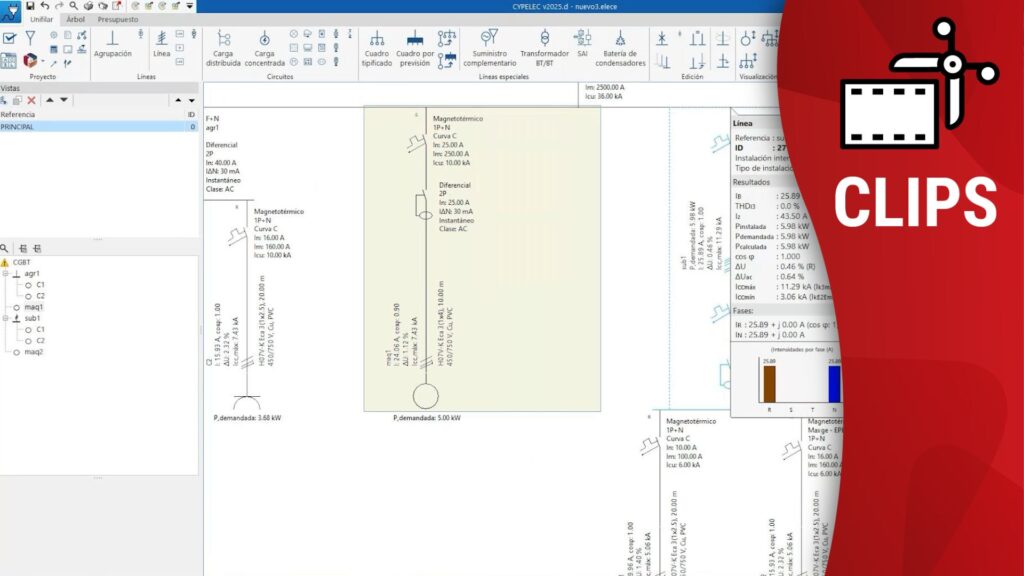Select the Línea tool
The width and height of the screenshot is (1024, 576).
pyautogui.click(x=161, y=43)
